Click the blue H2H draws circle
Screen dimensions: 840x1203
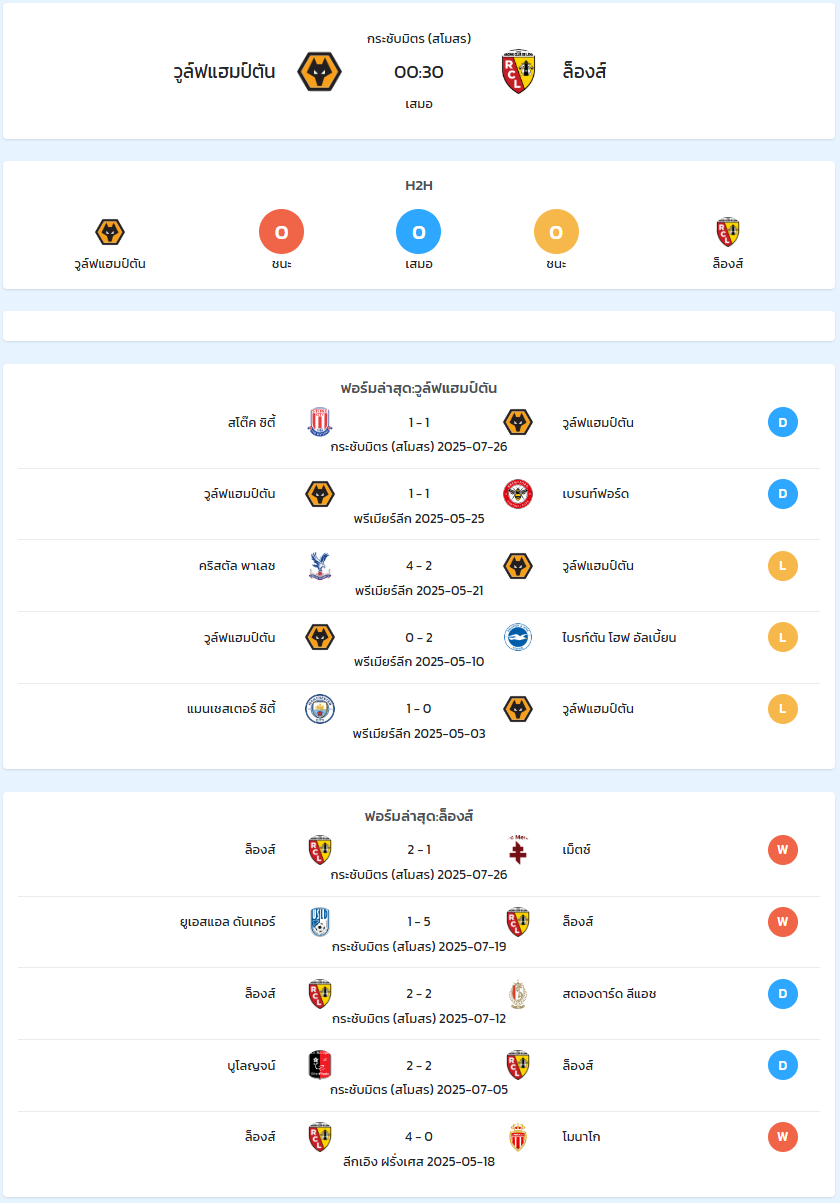click(x=419, y=232)
